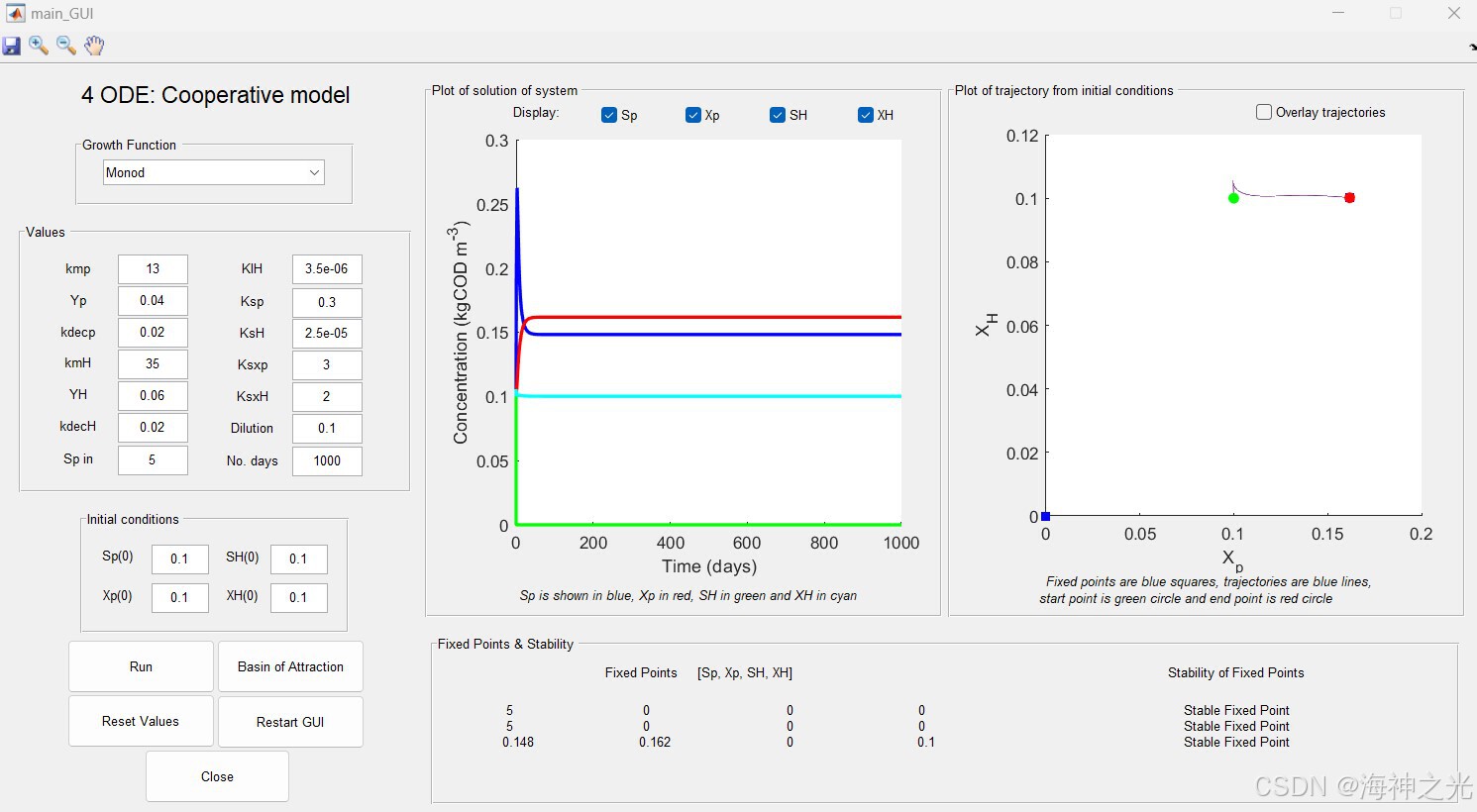Click the Dilution value field

[327, 428]
